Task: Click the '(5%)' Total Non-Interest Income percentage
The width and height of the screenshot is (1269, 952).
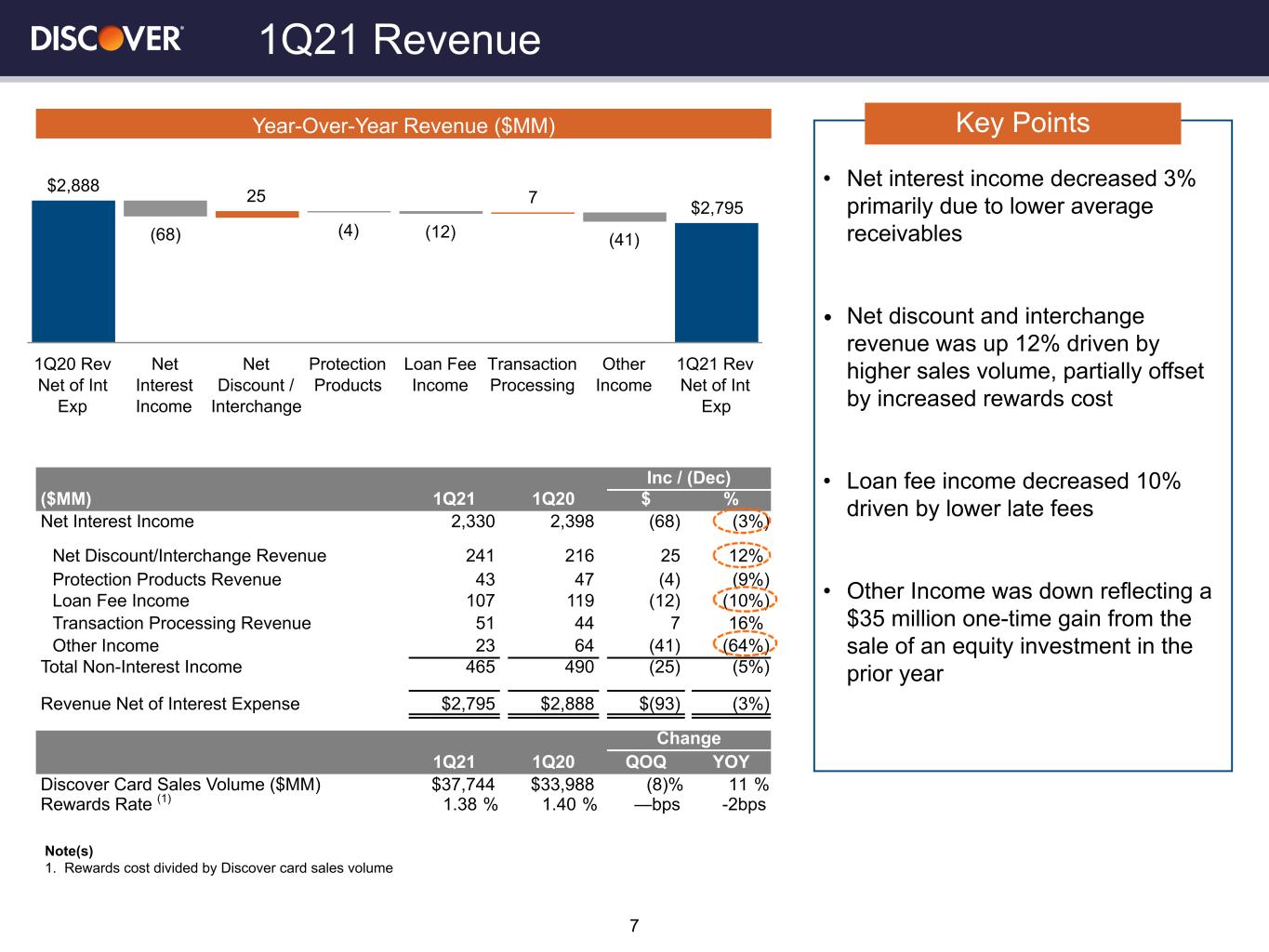Action: pyautogui.click(x=749, y=668)
